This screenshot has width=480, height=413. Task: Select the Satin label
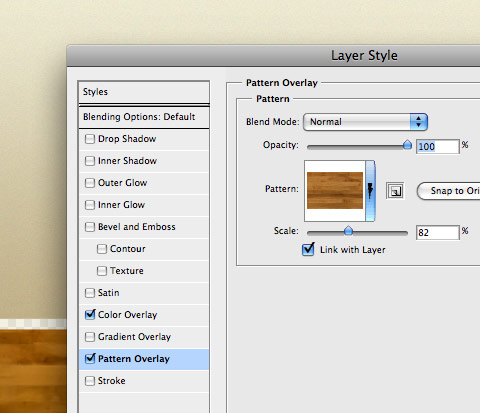[x=109, y=293]
